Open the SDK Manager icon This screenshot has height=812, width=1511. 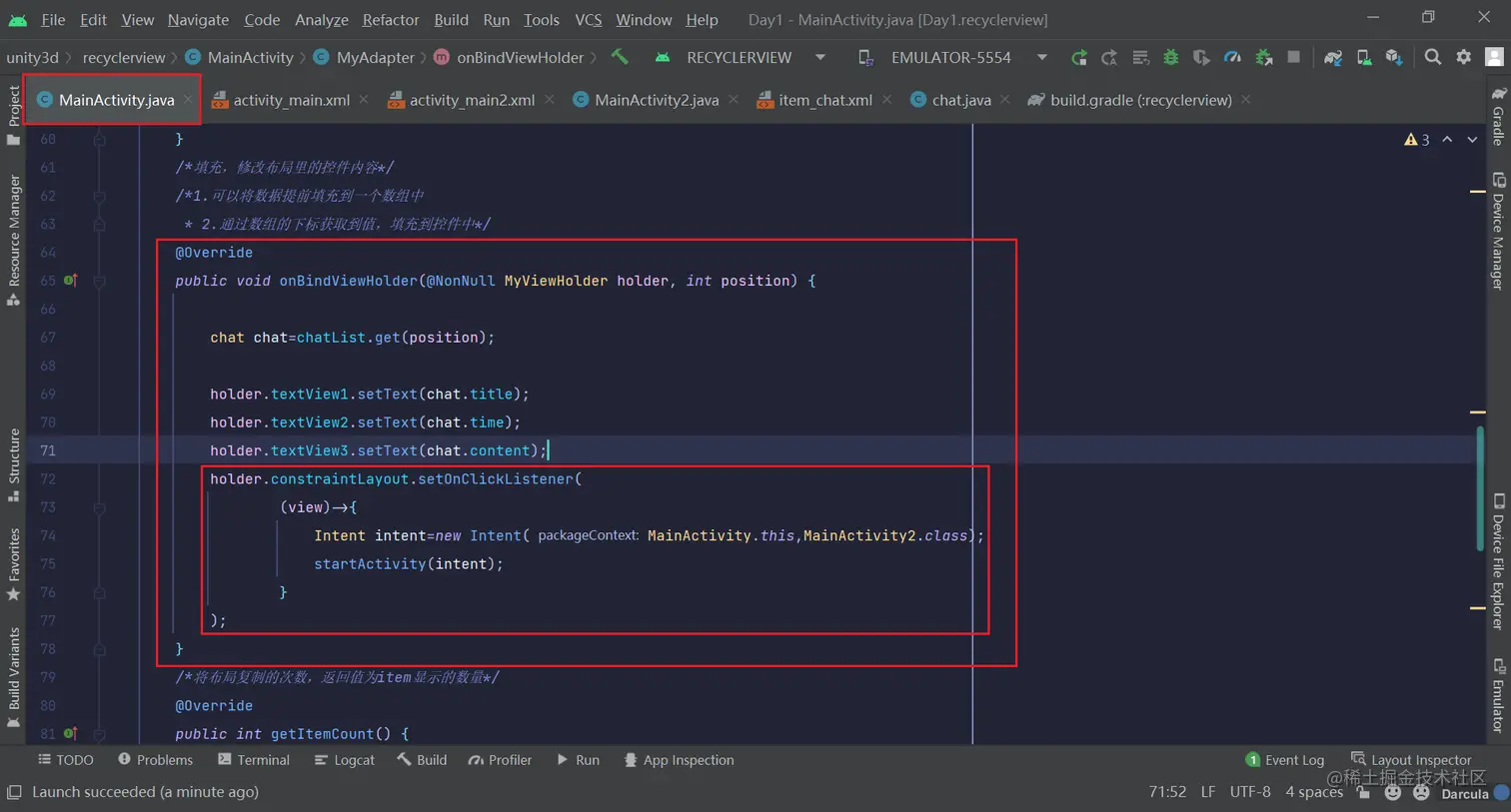[1394, 58]
